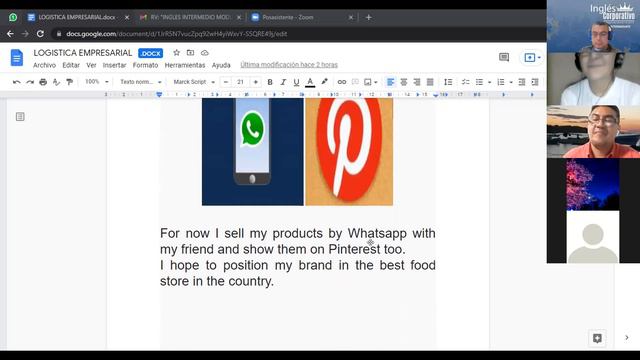This screenshot has width=640, height=360.
Task: Open the paragraph style dropdown
Action: click(141, 82)
